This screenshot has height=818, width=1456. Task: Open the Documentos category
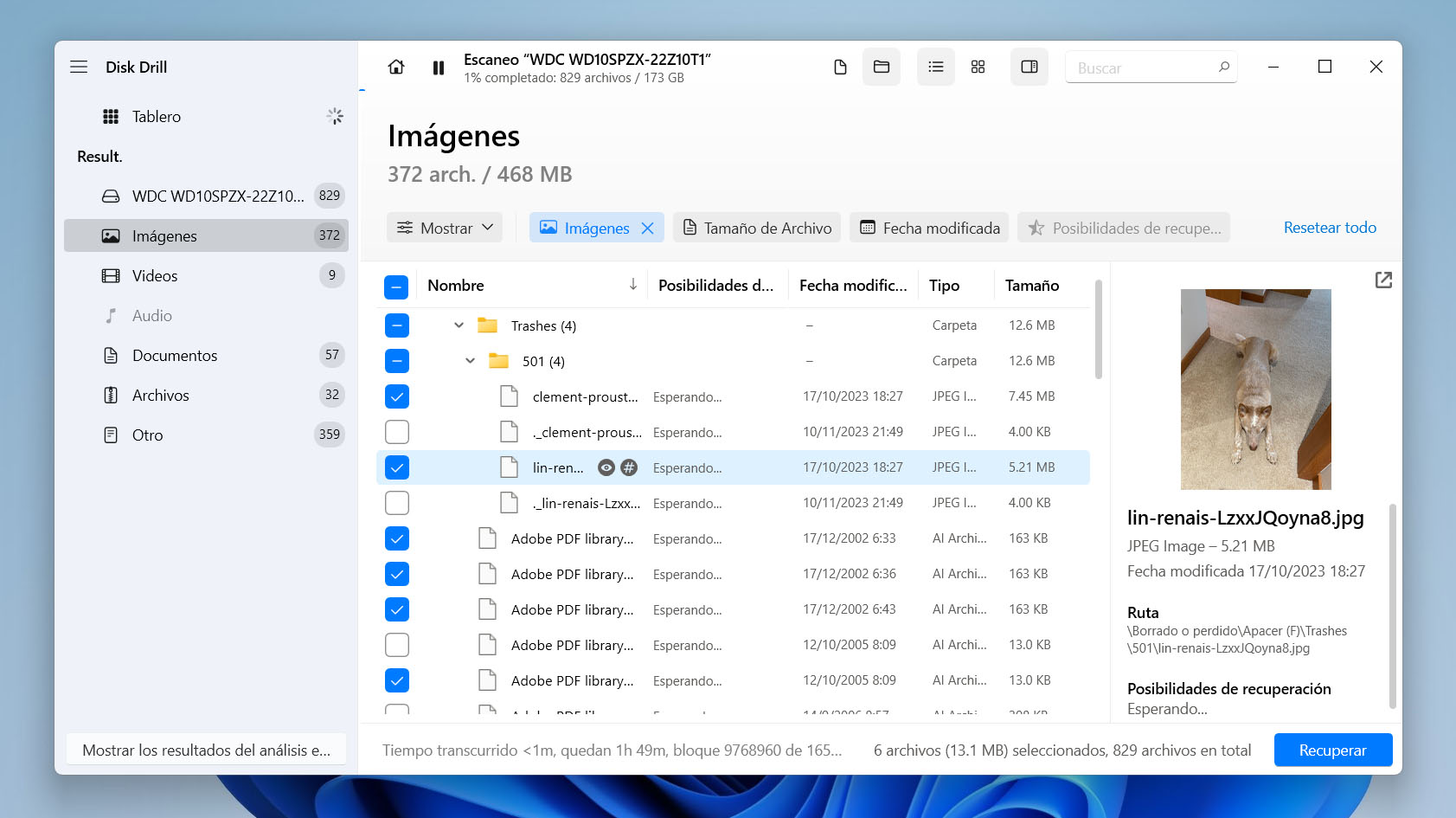(x=206, y=355)
